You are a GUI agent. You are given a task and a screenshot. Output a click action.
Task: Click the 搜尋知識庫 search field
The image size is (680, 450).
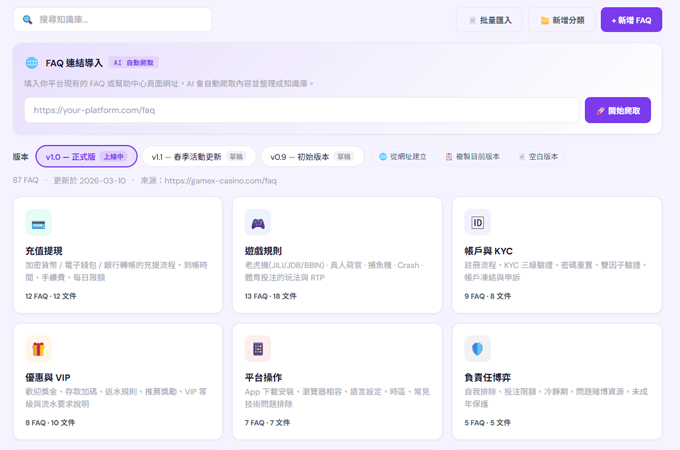click(x=120, y=20)
